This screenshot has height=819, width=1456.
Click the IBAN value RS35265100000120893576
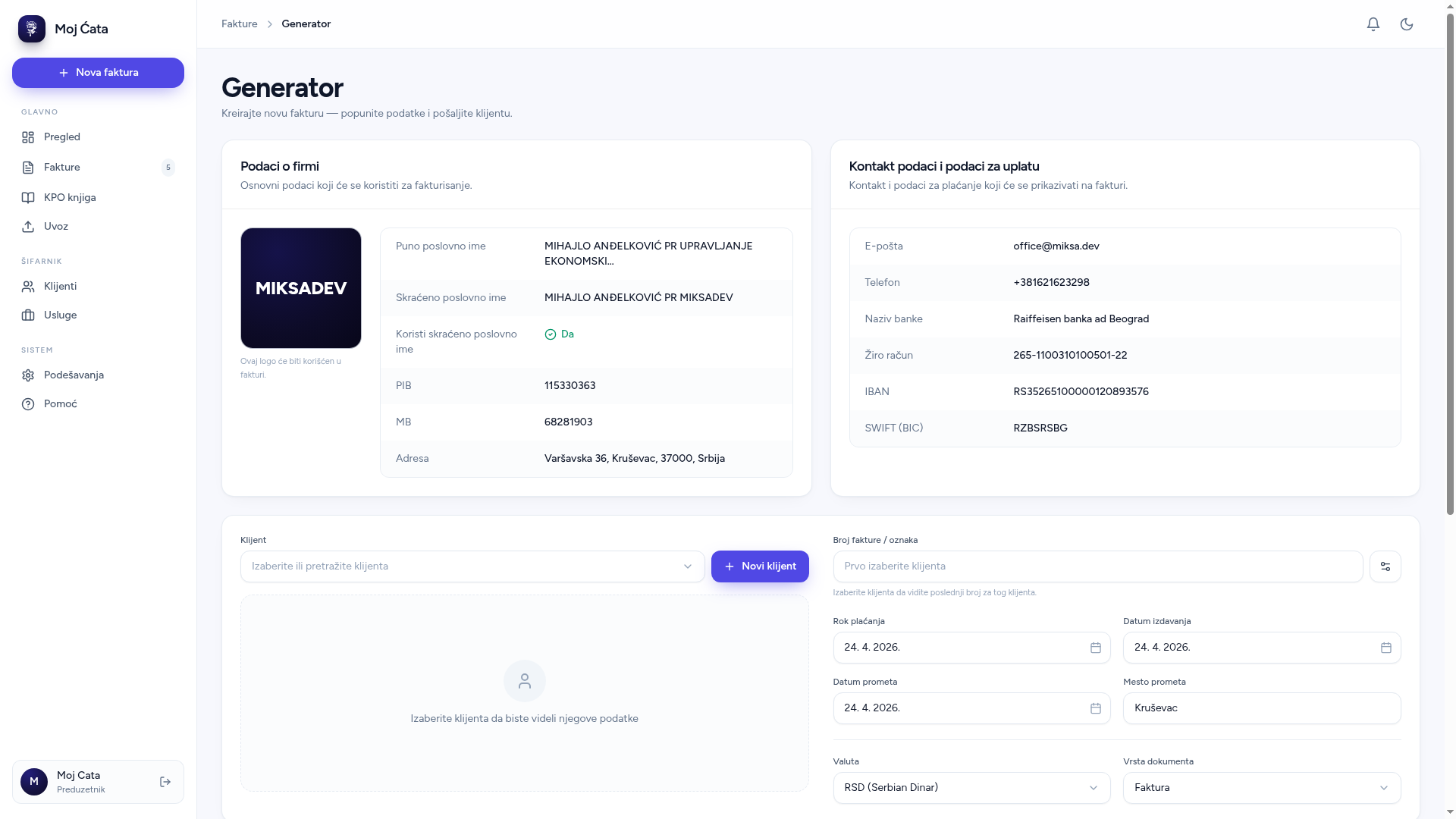click(1081, 392)
